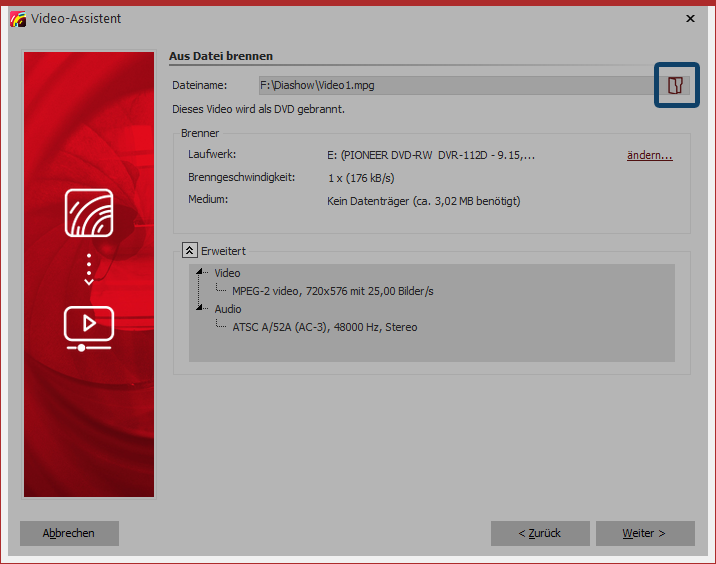The height and width of the screenshot is (564, 716).
Task: Collapse the Erweitert section
Action: tap(188, 251)
